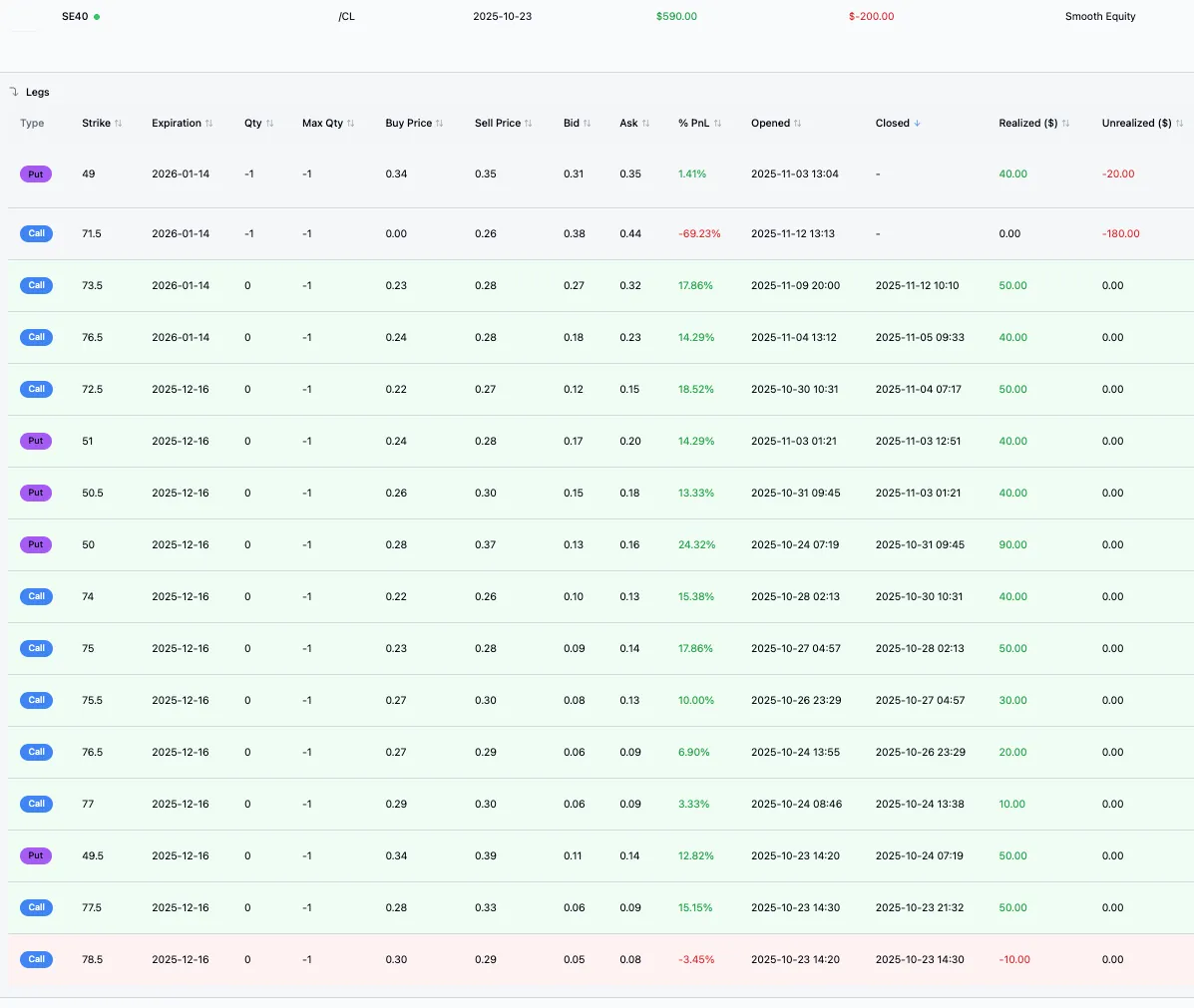Click the 0.37 sell price value

point(485,545)
